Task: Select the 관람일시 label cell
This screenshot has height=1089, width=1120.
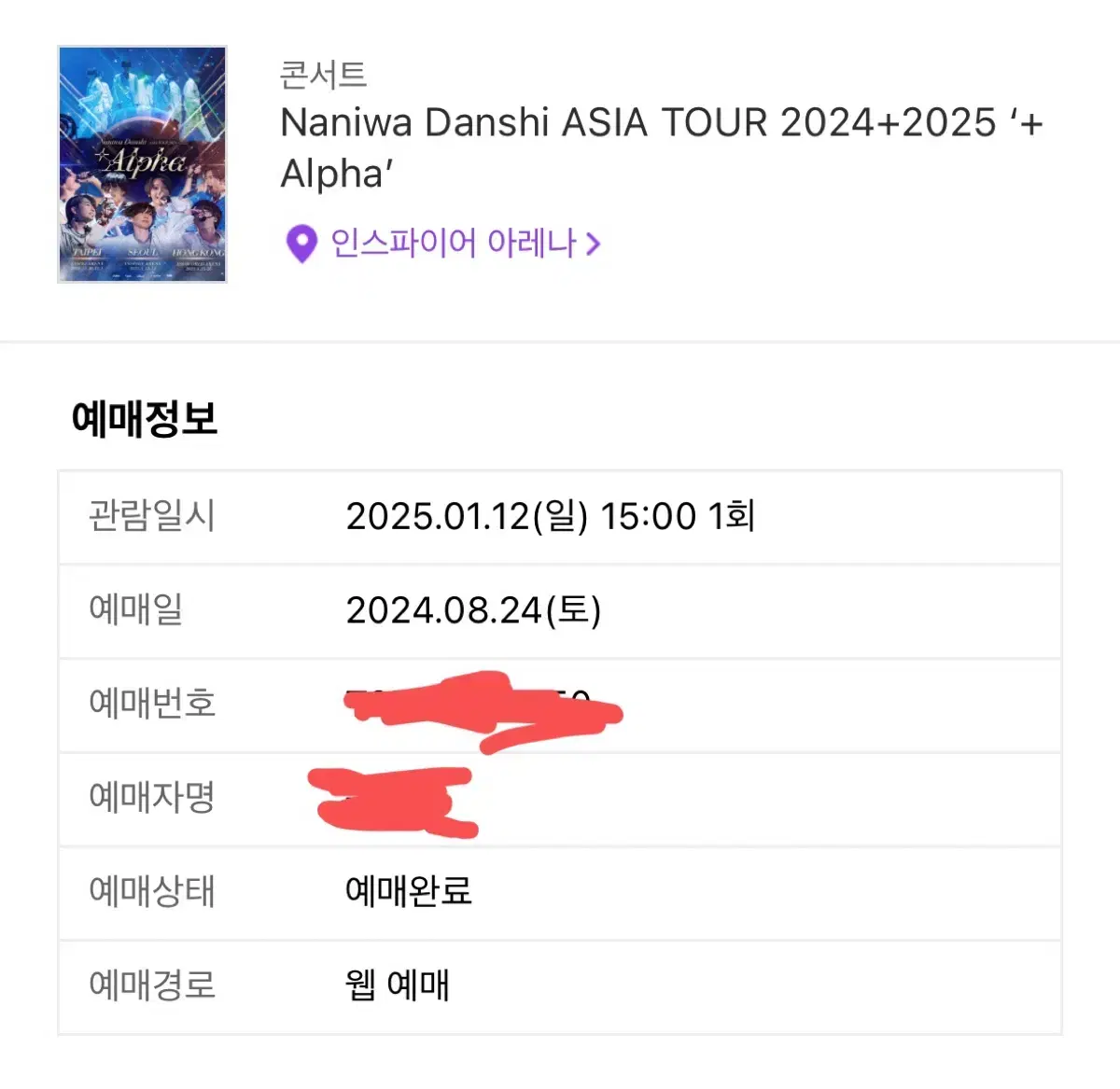Action: click(x=152, y=516)
